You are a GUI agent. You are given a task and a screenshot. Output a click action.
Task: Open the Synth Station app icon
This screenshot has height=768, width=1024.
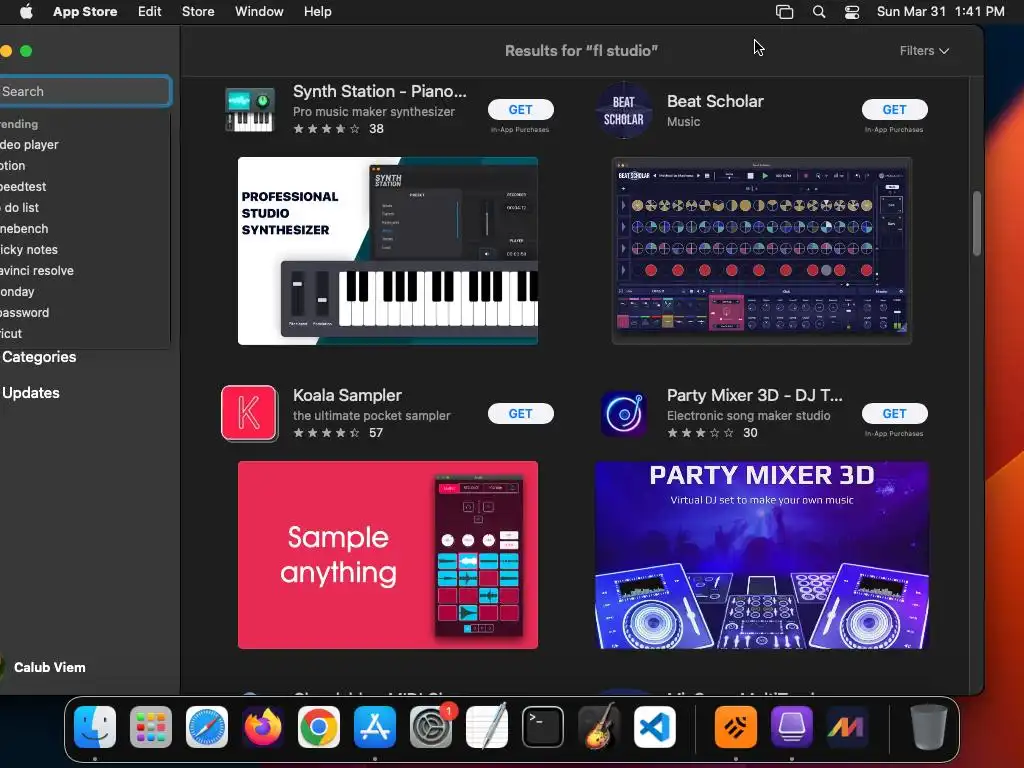click(249, 109)
